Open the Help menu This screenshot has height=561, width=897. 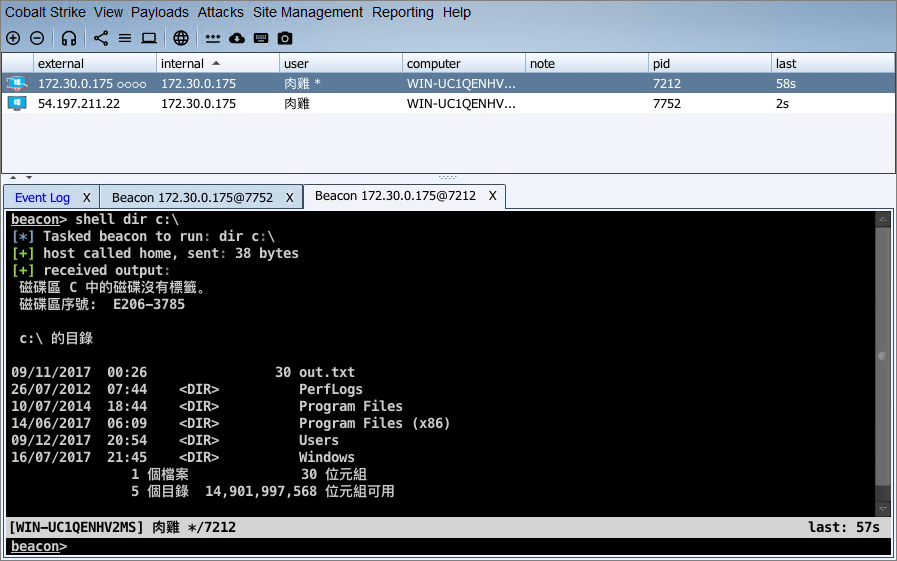[457, 12]
